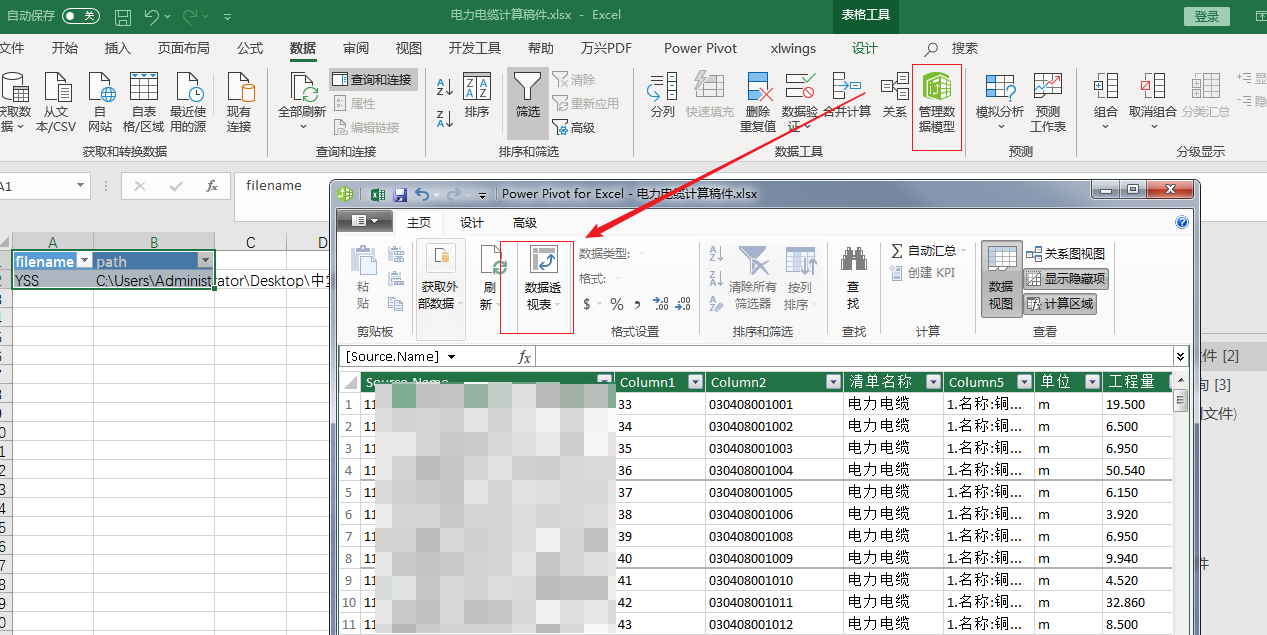Switch to the 设计 tab in Power Pivot

472,223
